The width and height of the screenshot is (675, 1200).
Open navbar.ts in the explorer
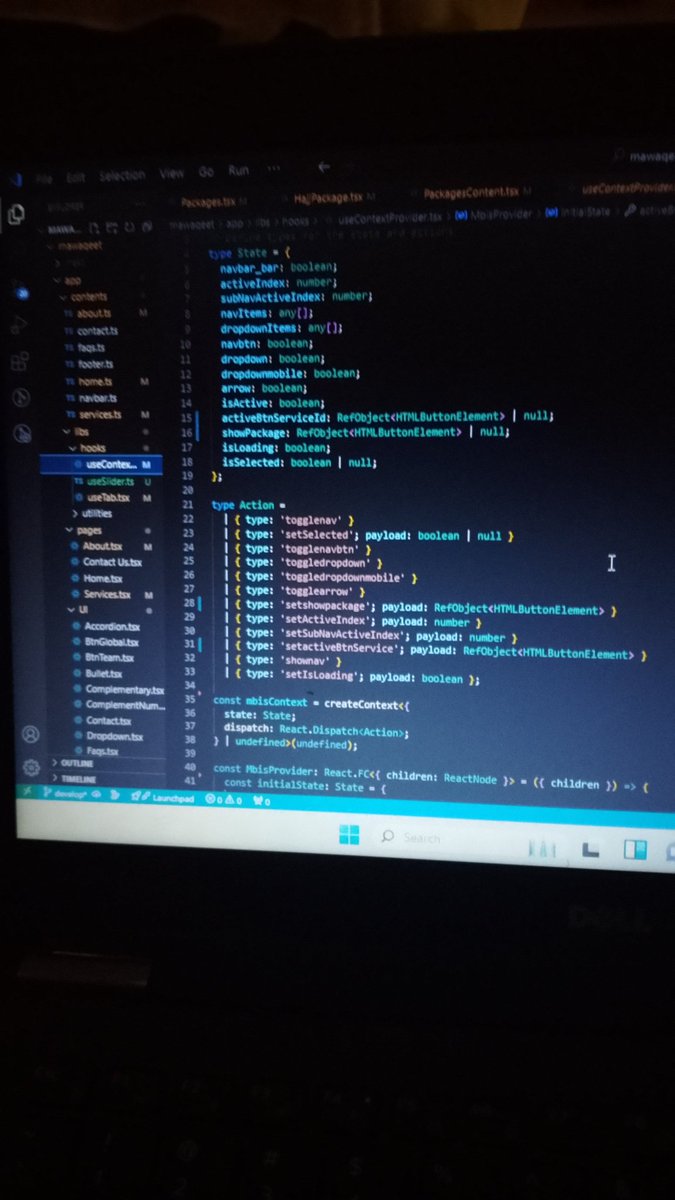coord(98,398)
